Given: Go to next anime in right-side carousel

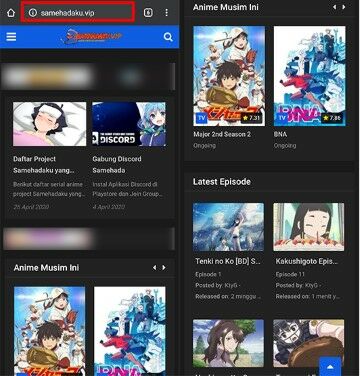Looking at the screenshot, I should (x=344, y=7).
